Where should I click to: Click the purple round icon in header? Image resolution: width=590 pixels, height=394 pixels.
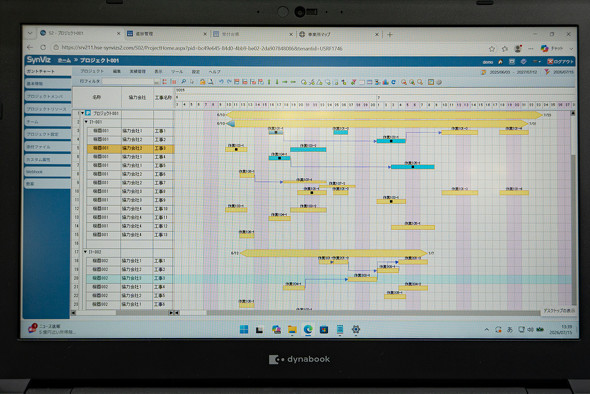click(523, 62)
